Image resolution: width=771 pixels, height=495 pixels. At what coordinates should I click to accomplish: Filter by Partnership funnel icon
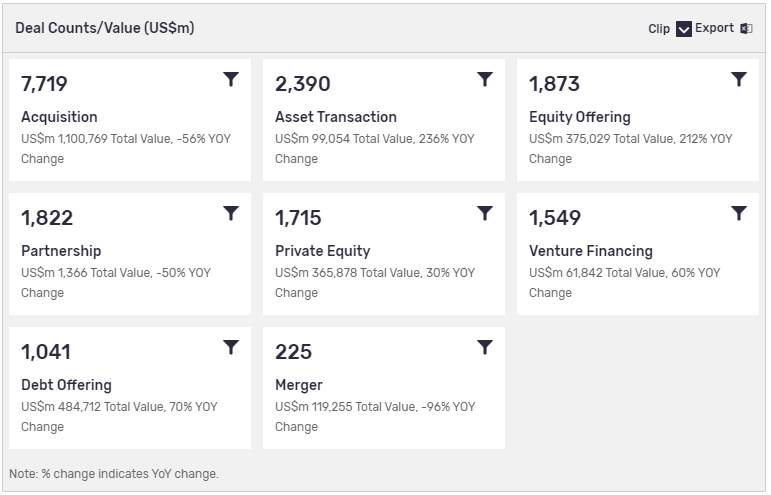click(231, 213)
